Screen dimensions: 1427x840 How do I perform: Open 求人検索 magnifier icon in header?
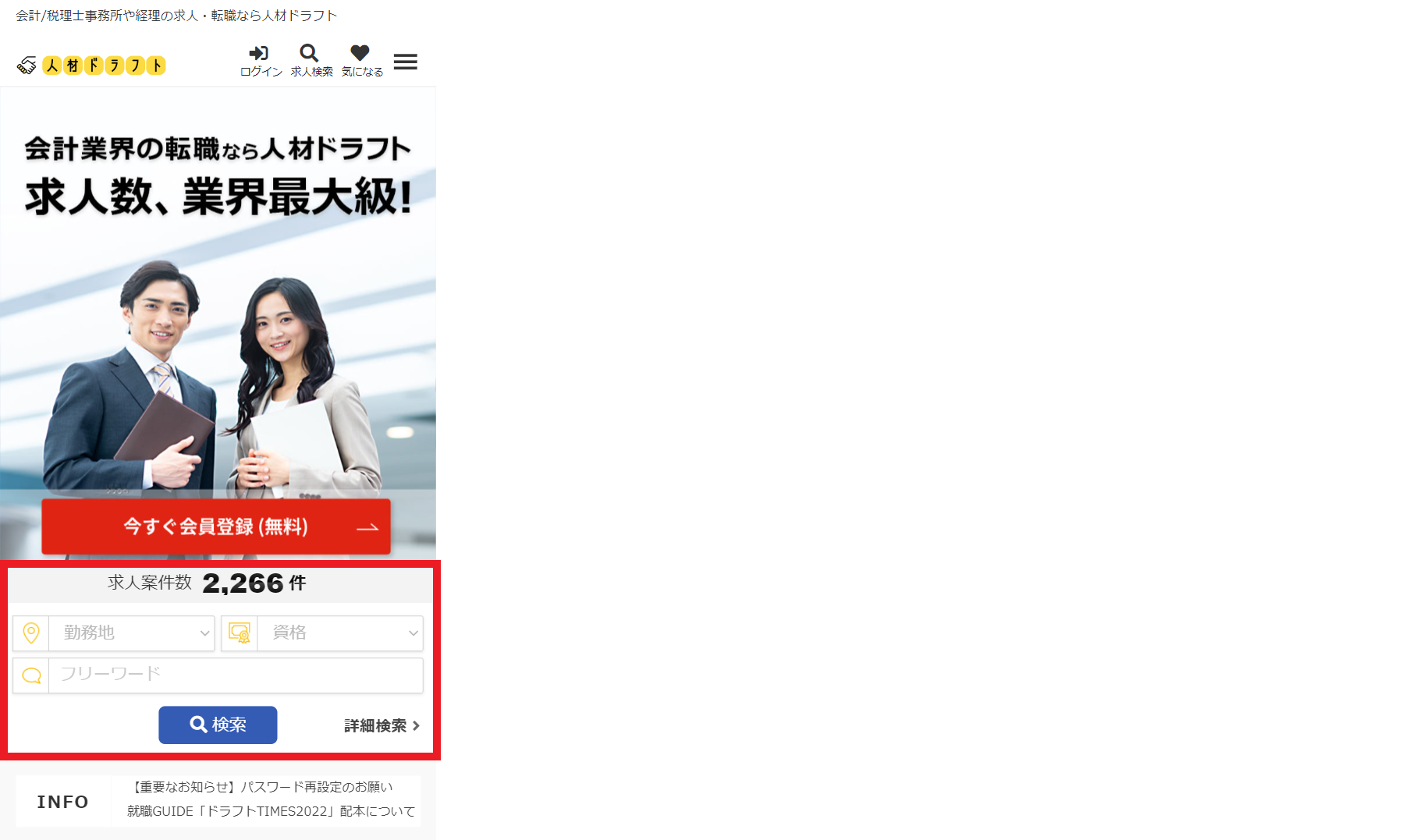click(x=311, y=61)
